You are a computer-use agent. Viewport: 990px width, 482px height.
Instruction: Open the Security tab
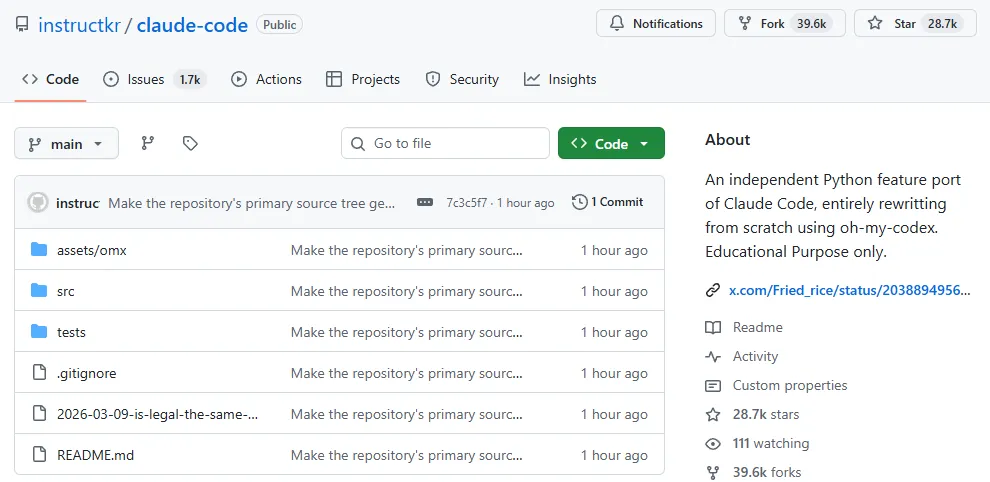coord(462,79)
